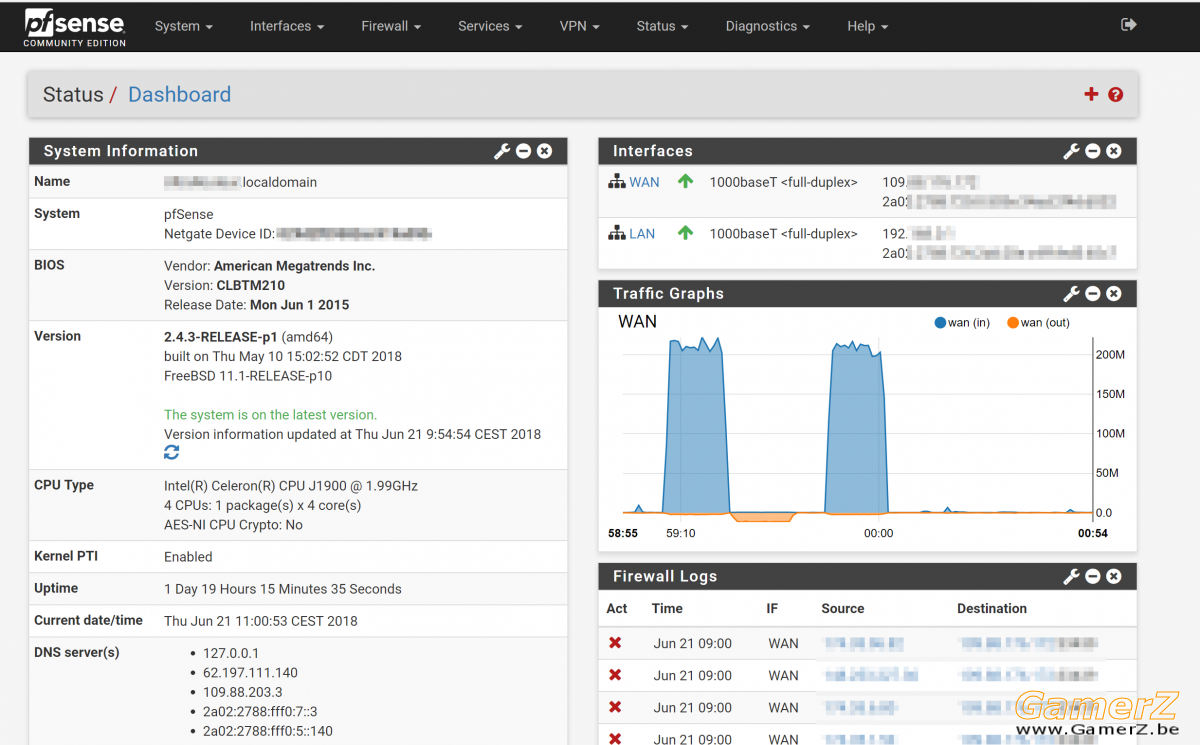Open the VPN dropdown menu
This screenshot has height=745, width=1200.
coord(580,26)
